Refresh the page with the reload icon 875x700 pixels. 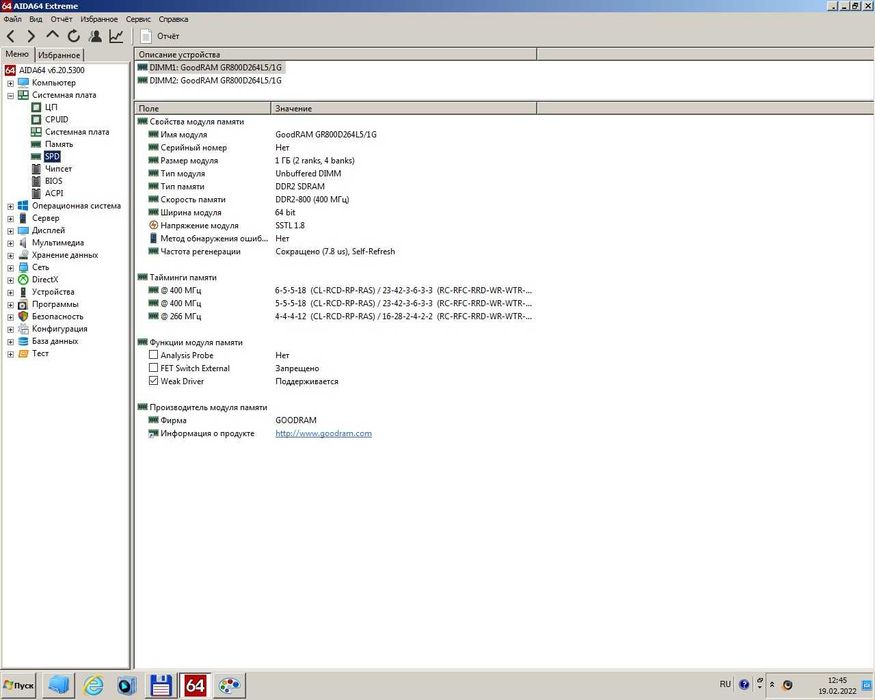click(x=74, y=36)
